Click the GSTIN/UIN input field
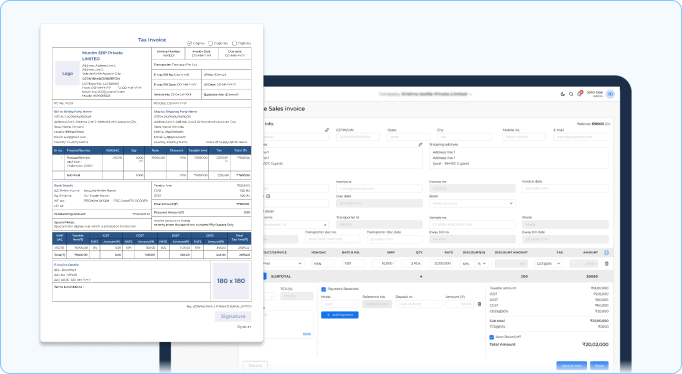The height and width of the screenshot is (374, 682). [358, 137]
